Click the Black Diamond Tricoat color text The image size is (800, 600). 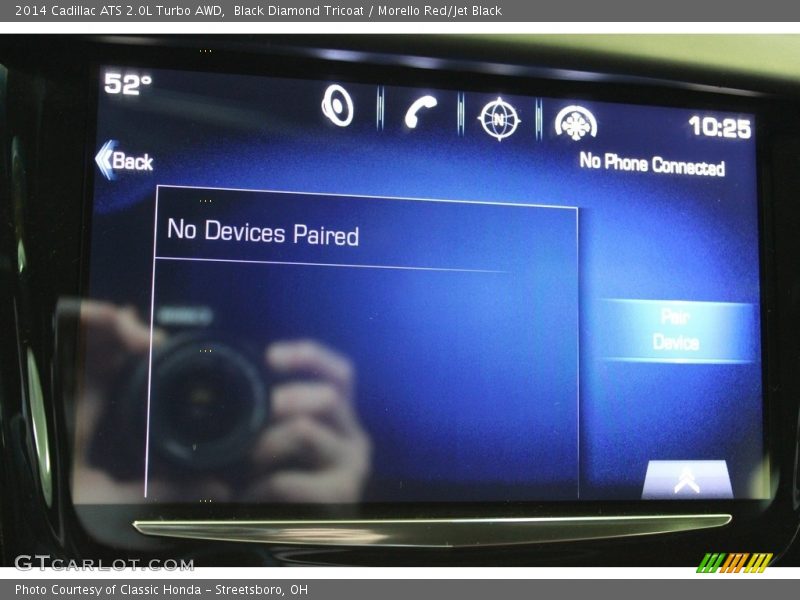(298, 11)
